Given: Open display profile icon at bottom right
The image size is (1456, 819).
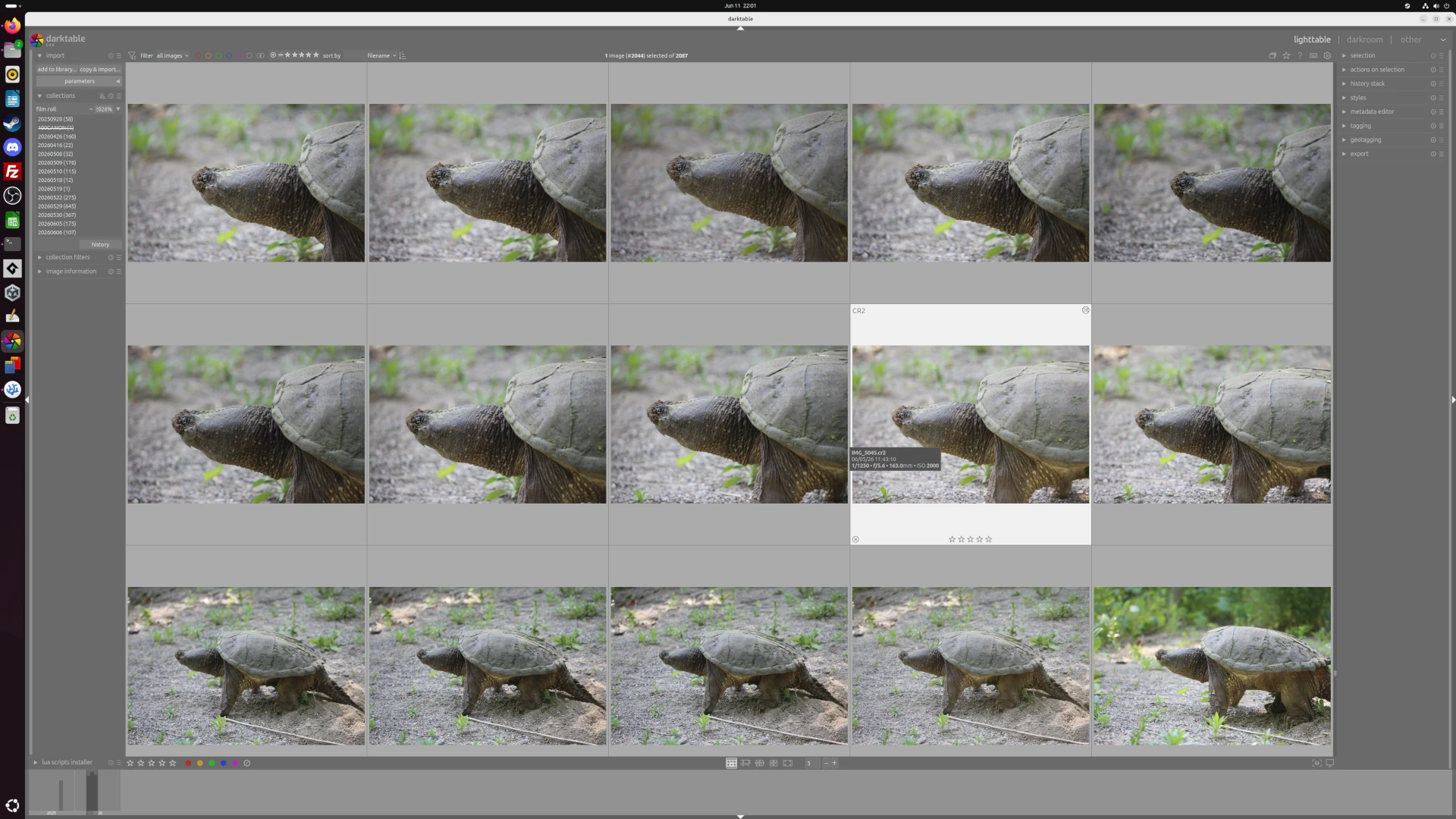Looking at the screenshot, I should pos(1329,763).
